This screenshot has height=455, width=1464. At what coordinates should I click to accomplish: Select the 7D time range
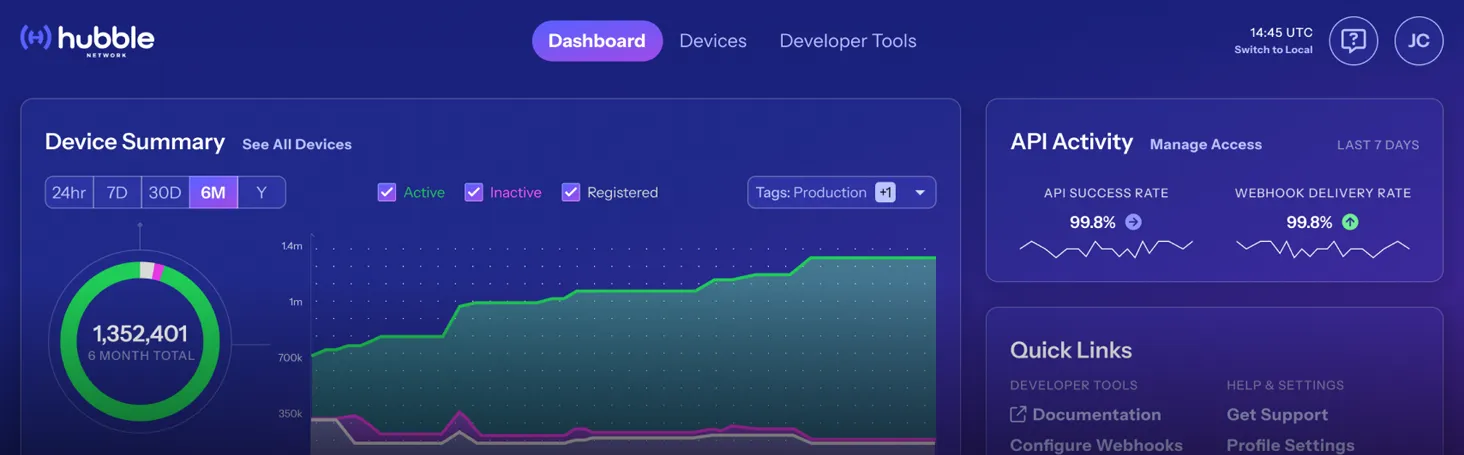(117, 192)
